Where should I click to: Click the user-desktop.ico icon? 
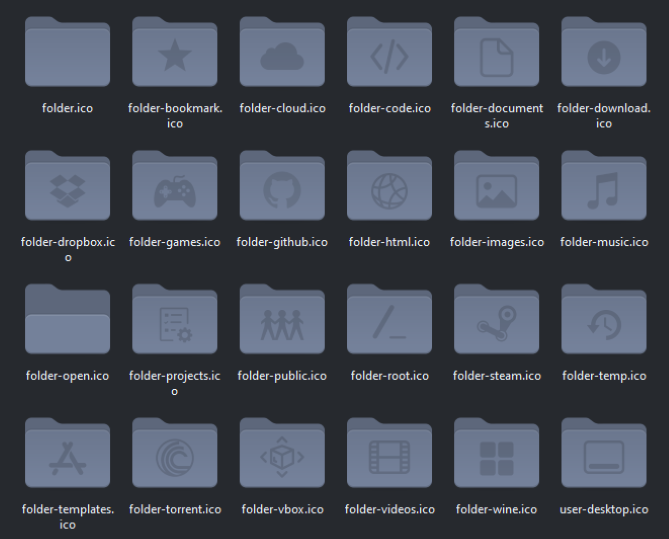603,457
